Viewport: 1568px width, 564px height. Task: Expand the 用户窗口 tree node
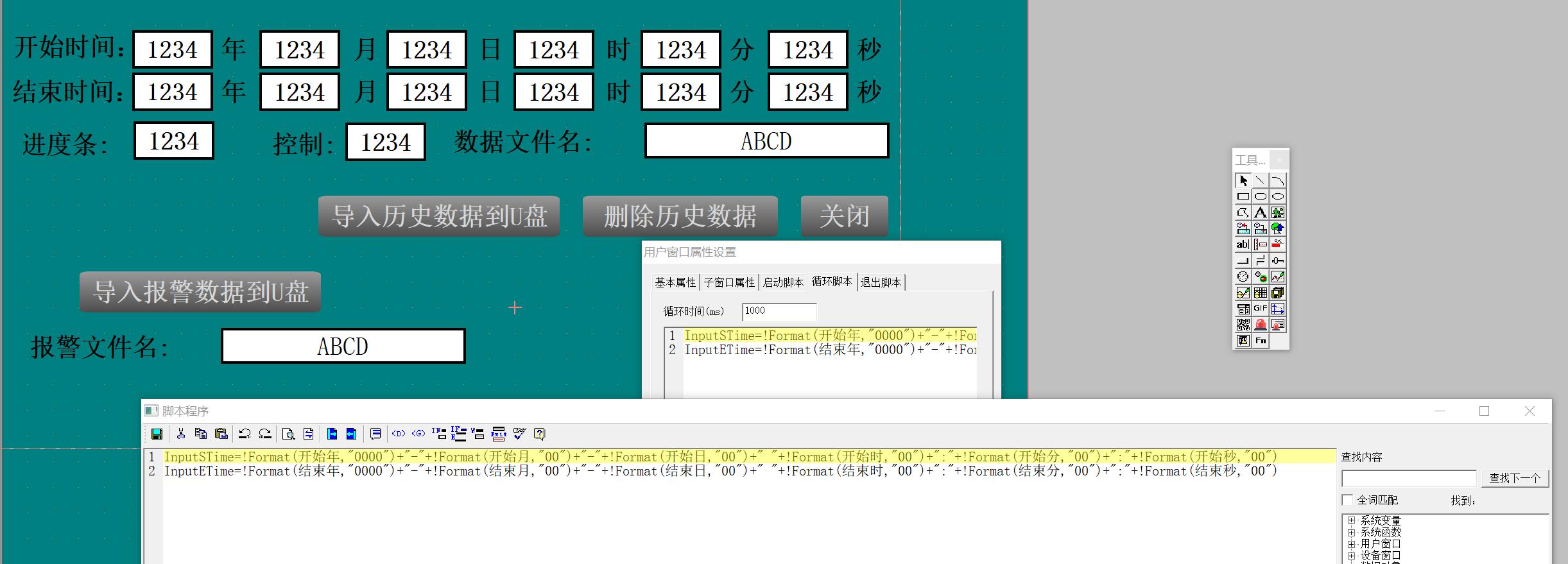pyautogui.click(x=1351, y=543)
